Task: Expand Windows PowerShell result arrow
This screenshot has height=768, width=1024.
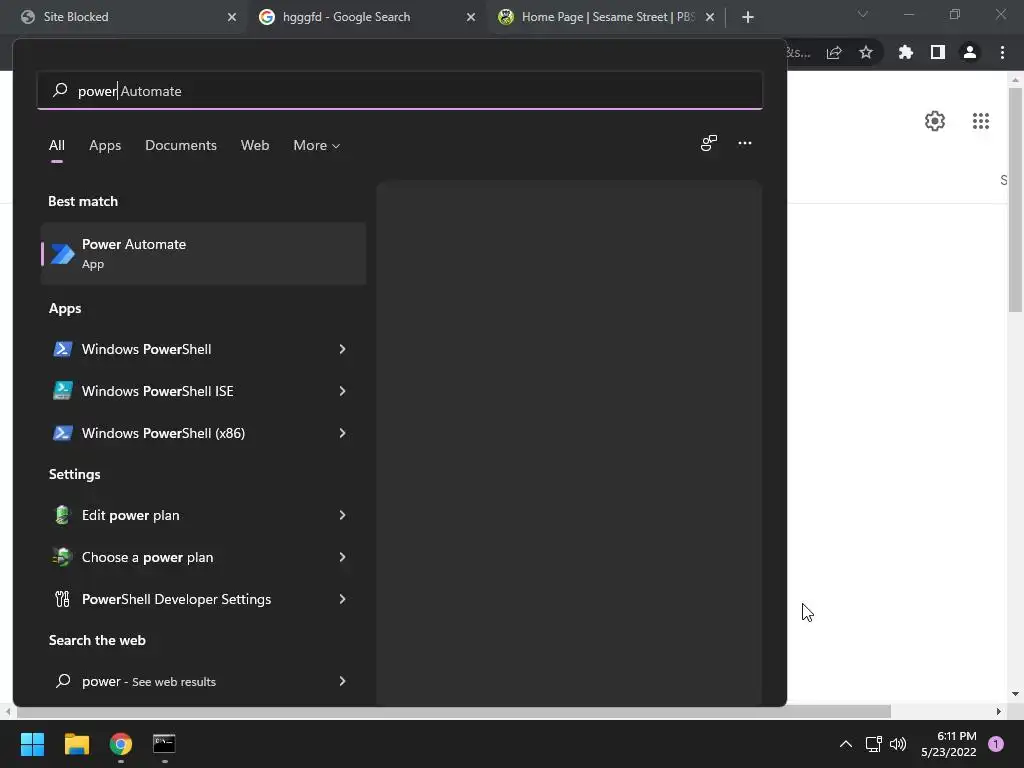Action: point(342,349)
